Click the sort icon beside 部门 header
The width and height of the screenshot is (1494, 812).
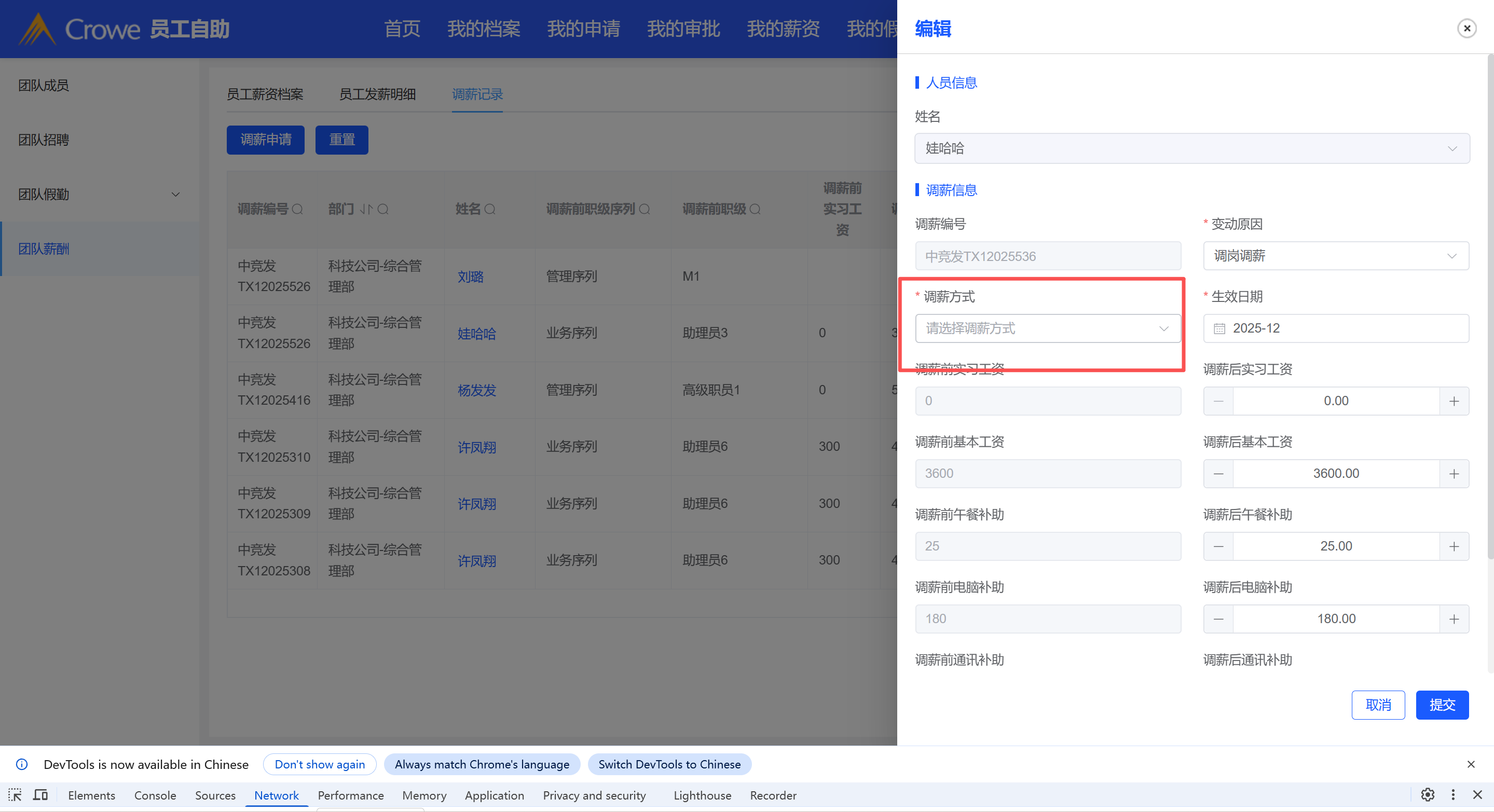[365, 210]
